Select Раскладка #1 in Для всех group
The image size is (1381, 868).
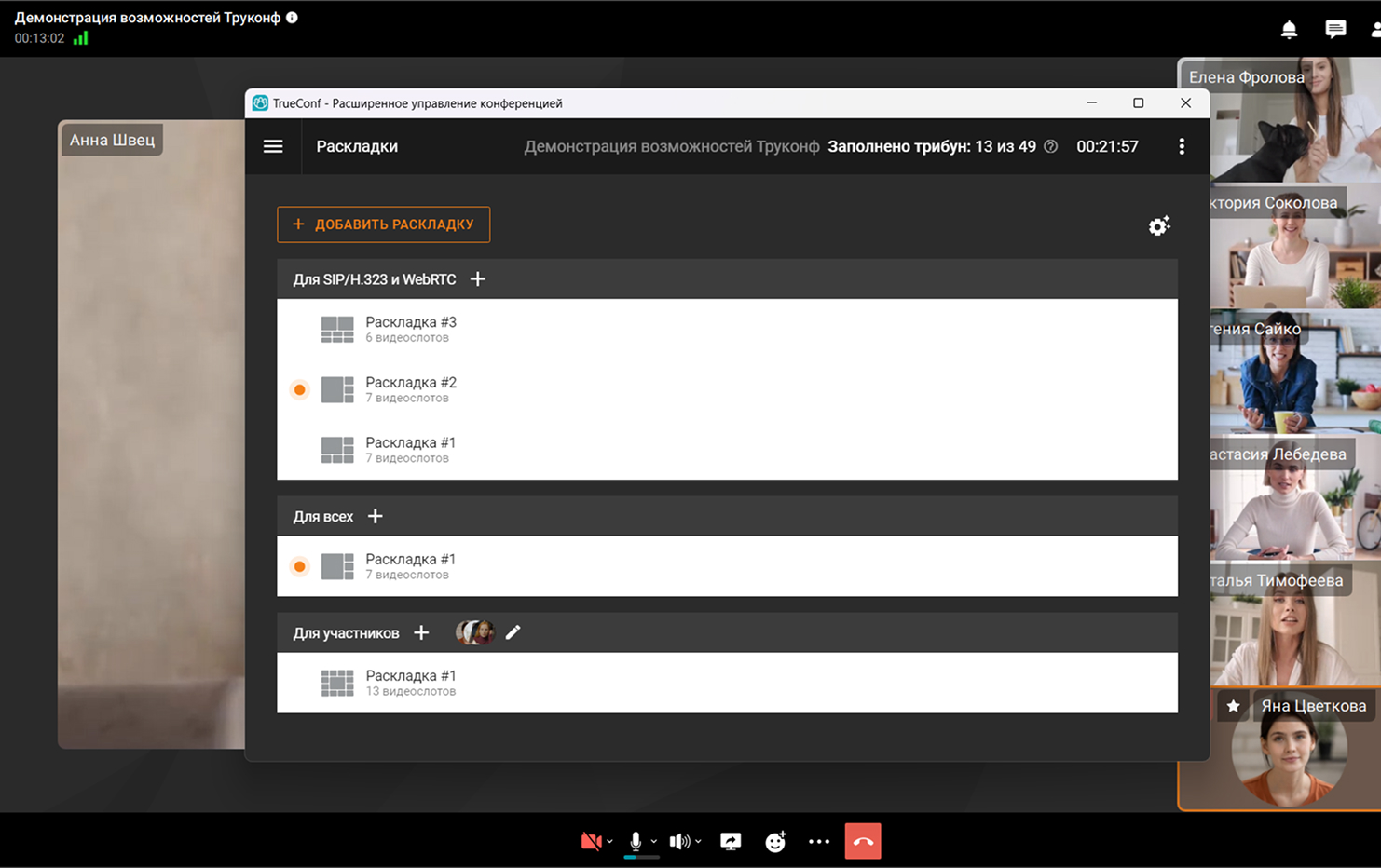pos(727,566)
